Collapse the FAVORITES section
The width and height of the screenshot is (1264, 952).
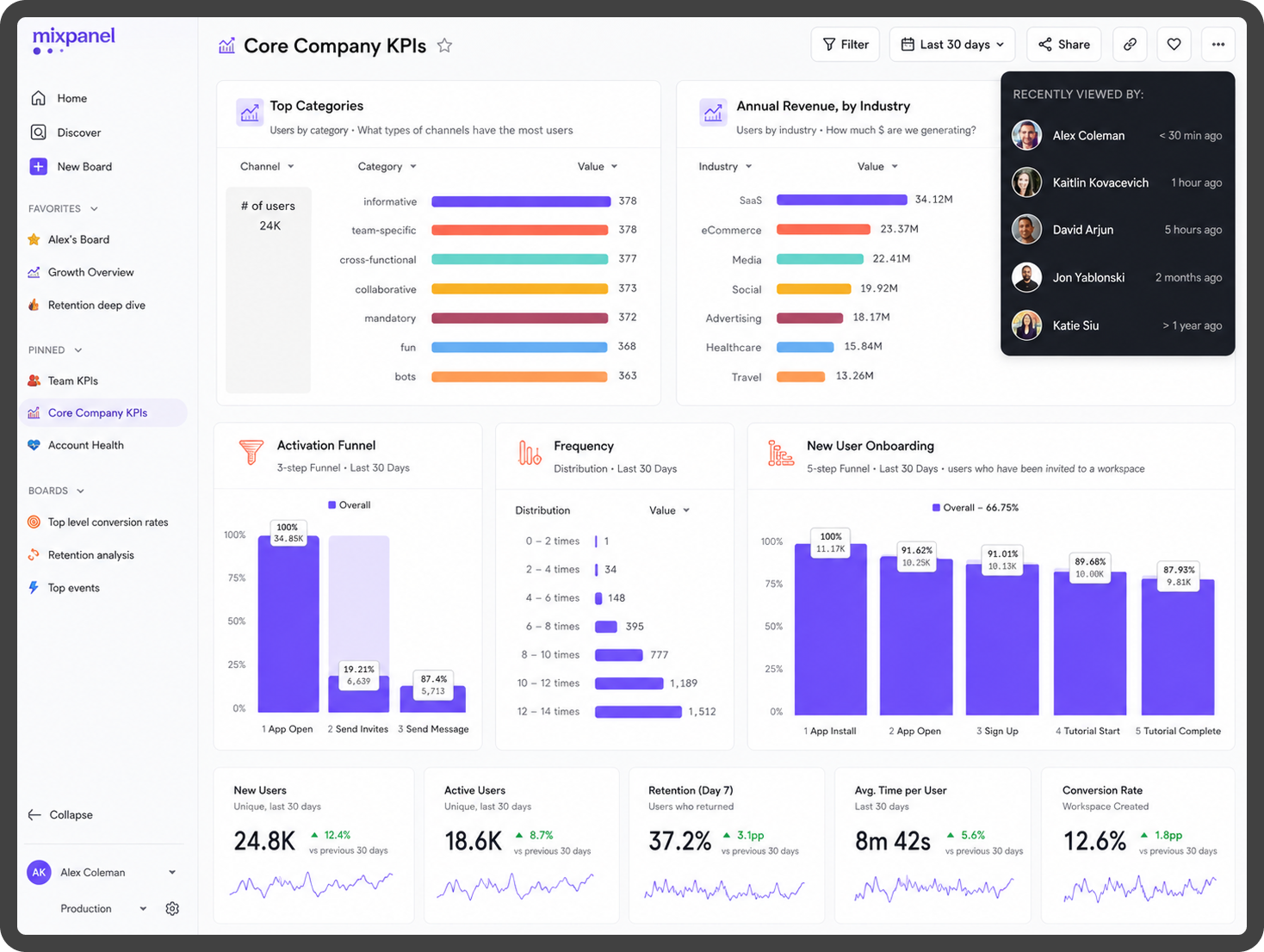tap(94, 209)
